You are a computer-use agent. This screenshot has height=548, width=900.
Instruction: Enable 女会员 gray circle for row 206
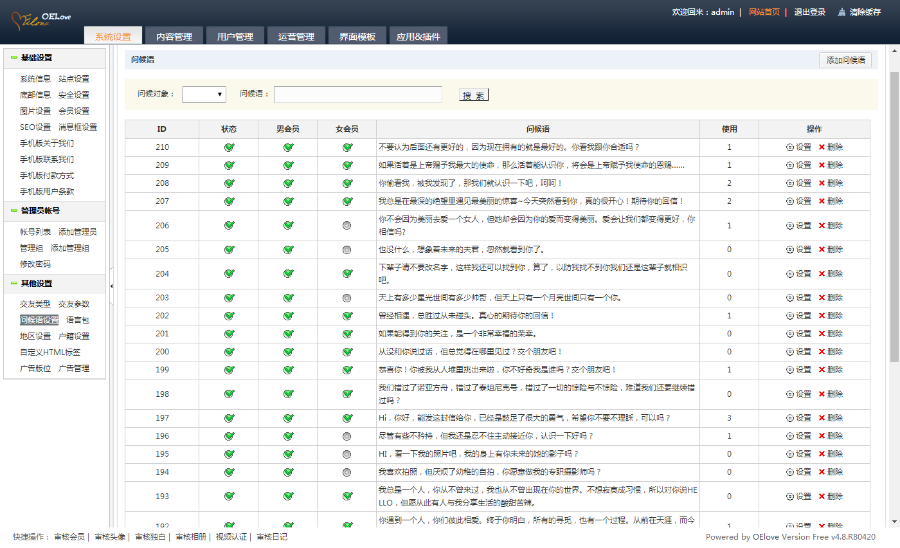(347, 225)
